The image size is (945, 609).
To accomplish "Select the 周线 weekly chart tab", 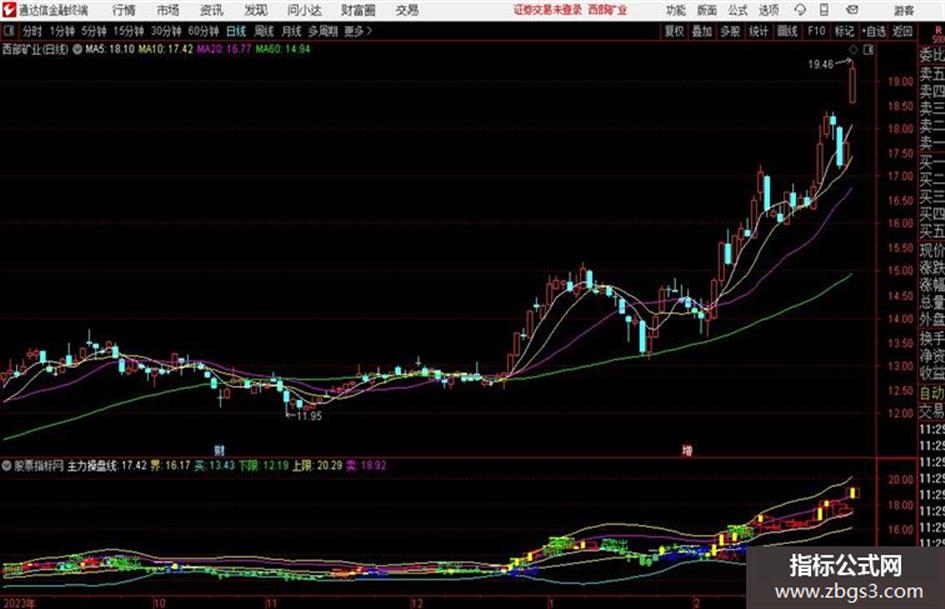I will pos(264,31).
